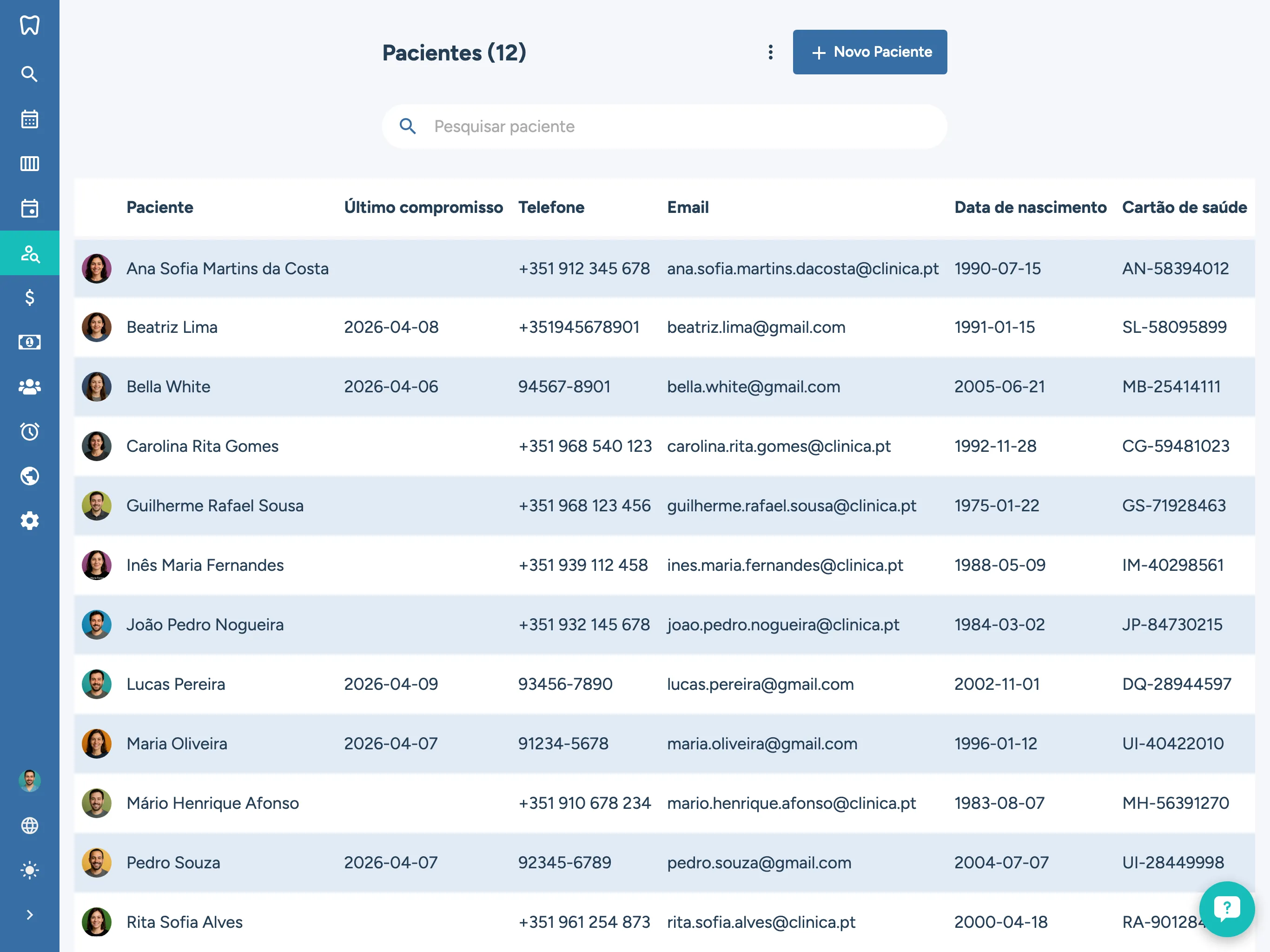Click the Novo Paciente button
Viewport: 1270px width, 952px height.
tap(869, 52)
